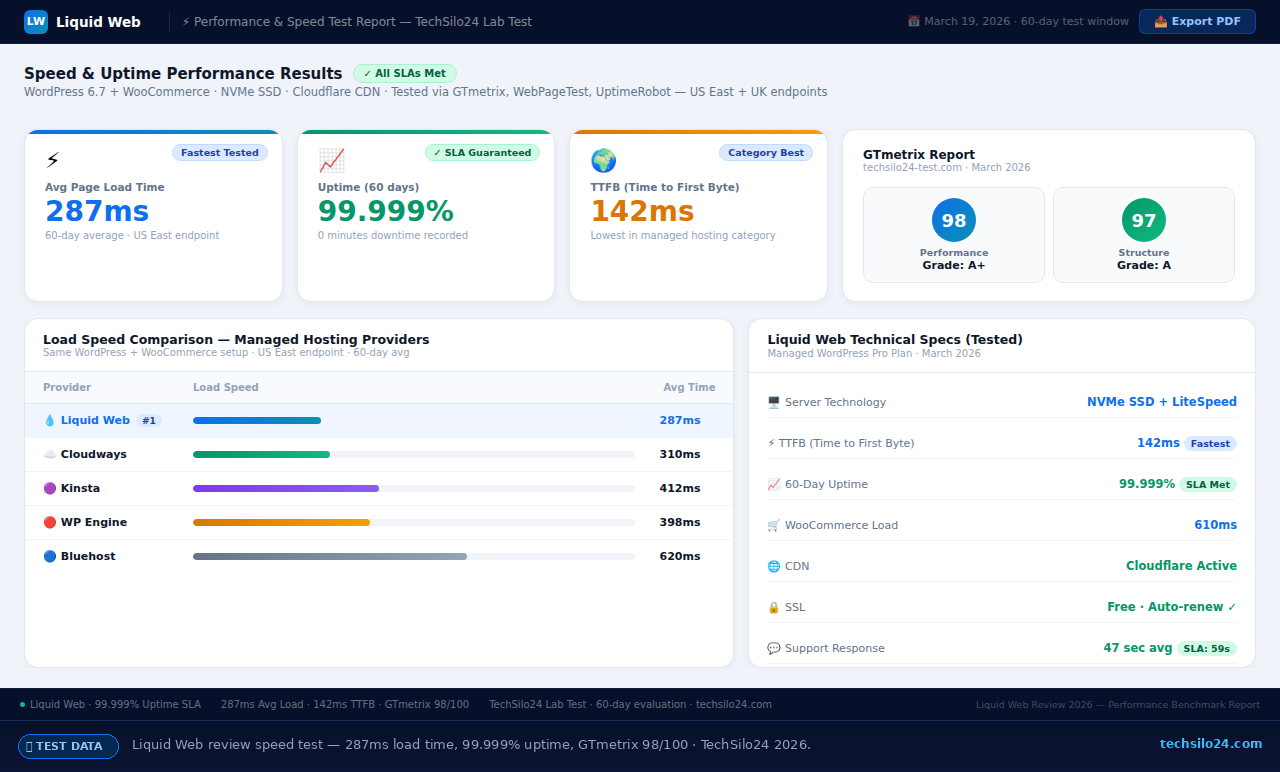This screenshot has height=772, width=1280.
Task: Expand the GTmetrix Report panel
Action: click(919, 154)
